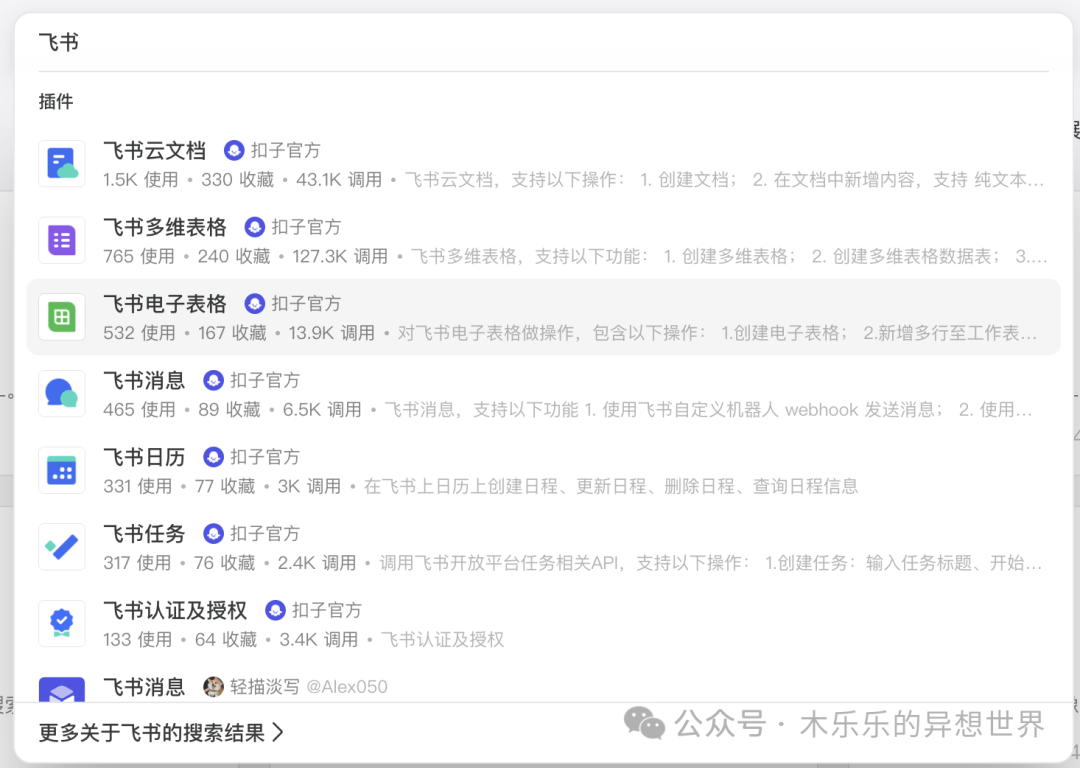
Task: Click the 330 收藏 stat text
Action: (x=238, y=180)
